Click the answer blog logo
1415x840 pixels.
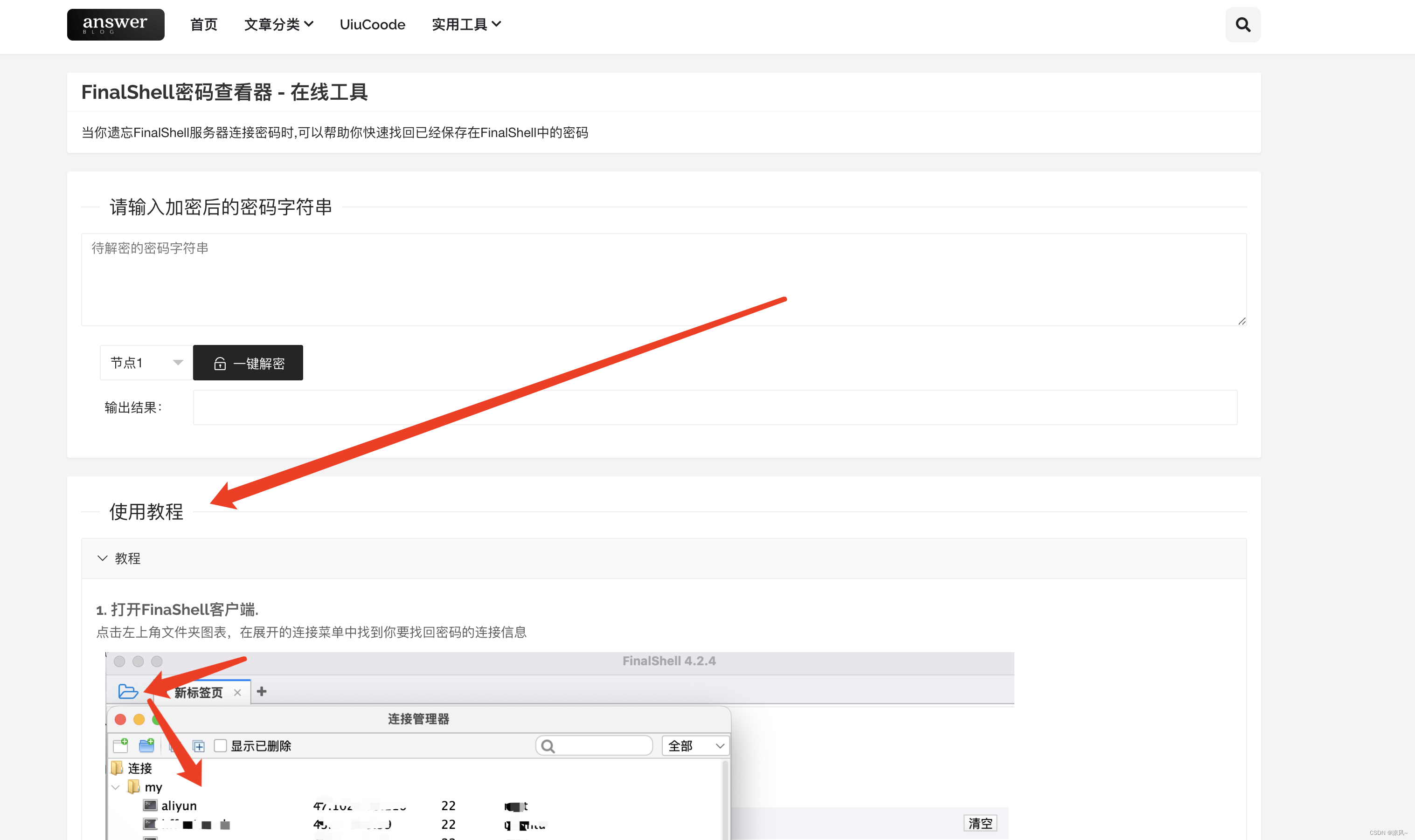(116, 24)
